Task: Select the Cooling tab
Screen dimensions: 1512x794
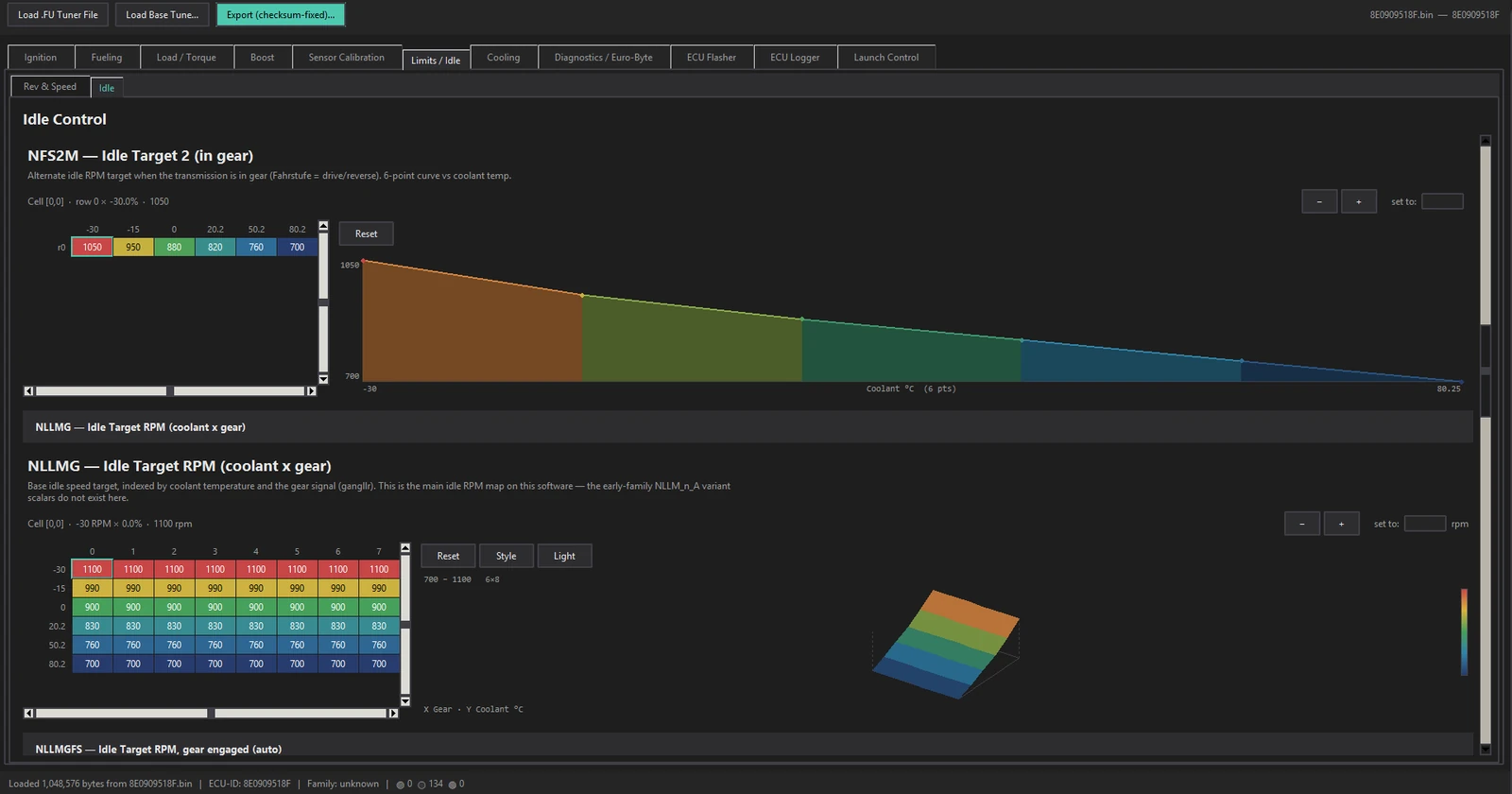Action: coord(504,58)
